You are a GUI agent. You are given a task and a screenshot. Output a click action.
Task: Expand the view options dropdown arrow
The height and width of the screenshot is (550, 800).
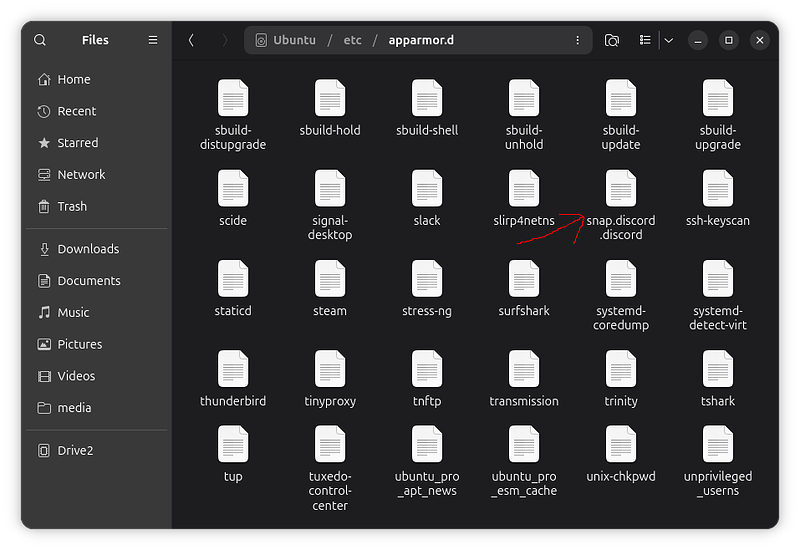(668, 40)
